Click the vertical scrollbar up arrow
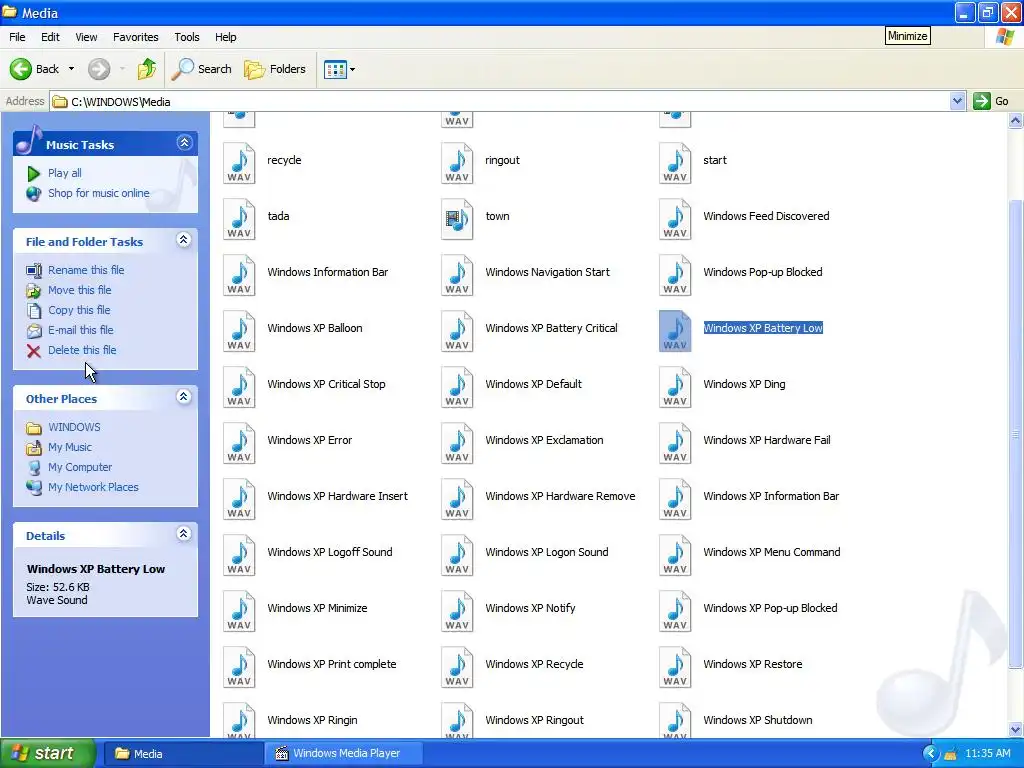1024x768 pixels. pyautogui.click(x=1015, y=120)
